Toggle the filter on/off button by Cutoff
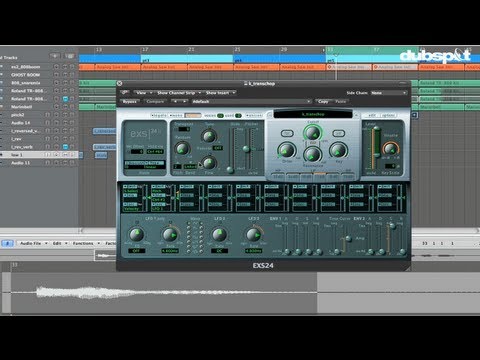The image size is (480, 360). point(287,133)
